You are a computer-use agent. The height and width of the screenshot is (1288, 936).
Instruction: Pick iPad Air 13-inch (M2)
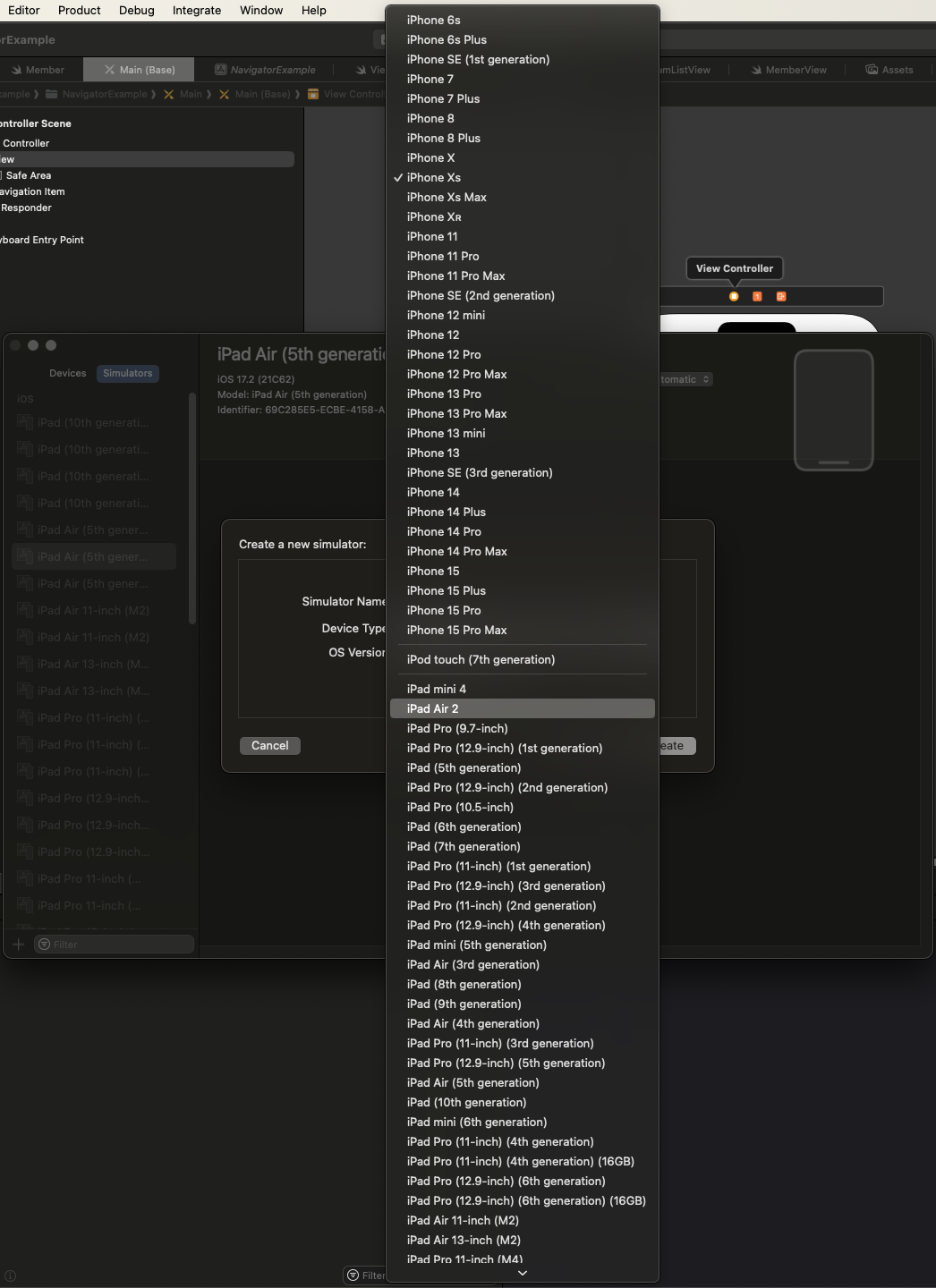[523, 1240]
